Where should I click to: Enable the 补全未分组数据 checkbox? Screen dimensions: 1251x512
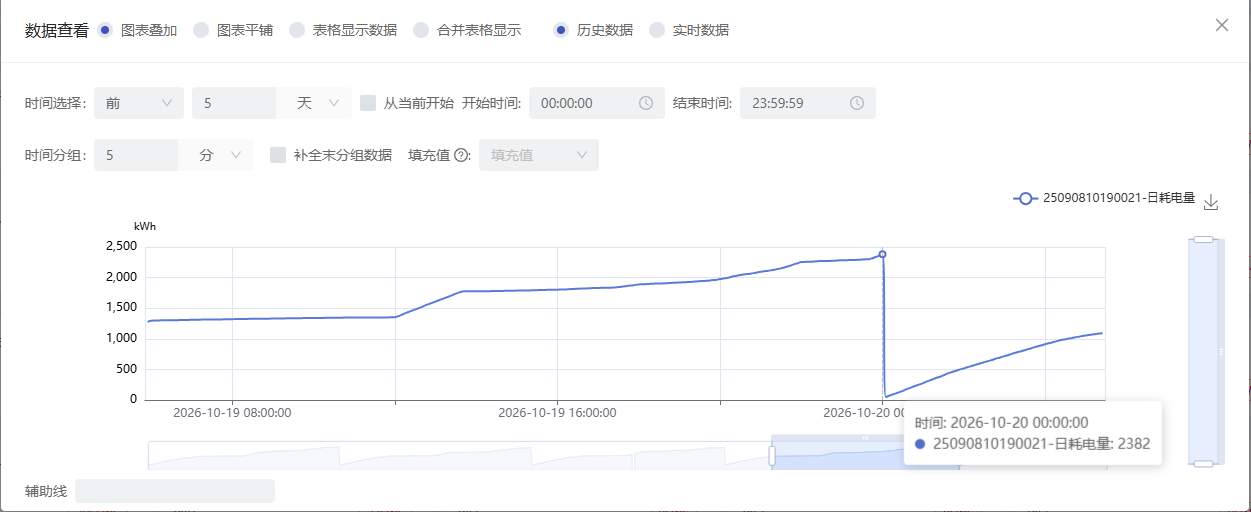(278, 155)
